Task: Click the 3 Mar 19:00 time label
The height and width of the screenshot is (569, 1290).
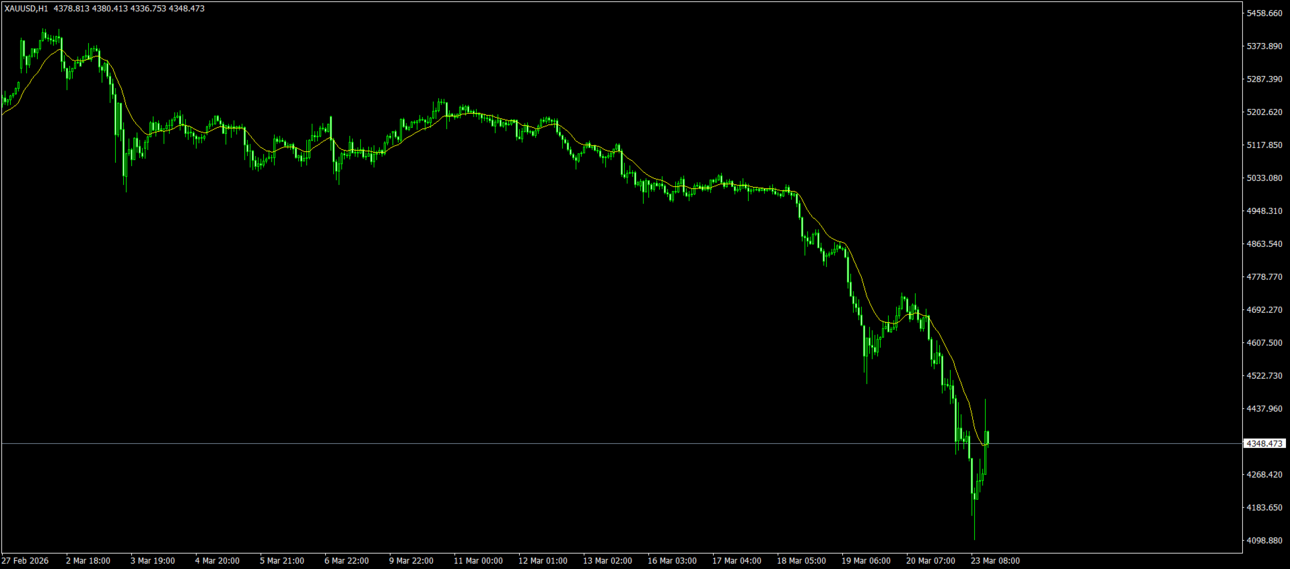Action: (x=153, y=561)
